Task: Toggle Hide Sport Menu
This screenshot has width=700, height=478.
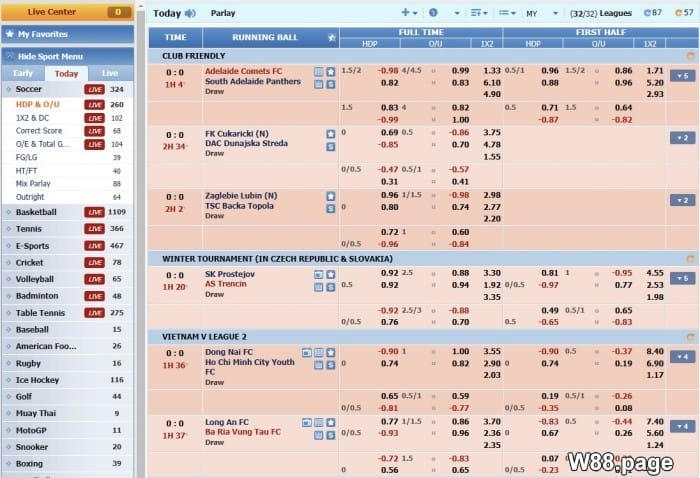Action: click(x=68, y=57)
